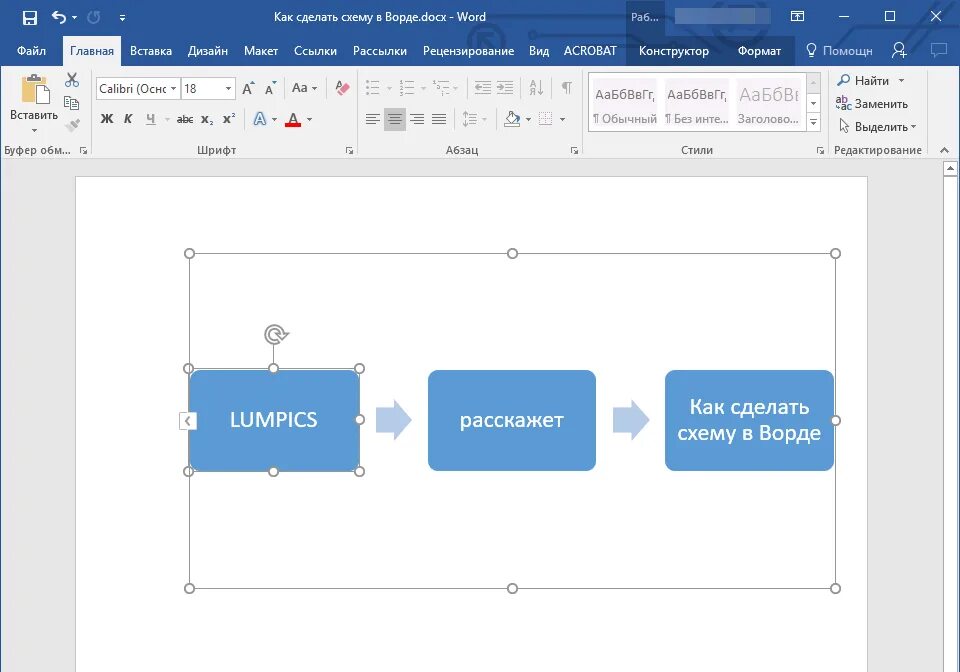Open the multilevel list button

pos(441,88)
